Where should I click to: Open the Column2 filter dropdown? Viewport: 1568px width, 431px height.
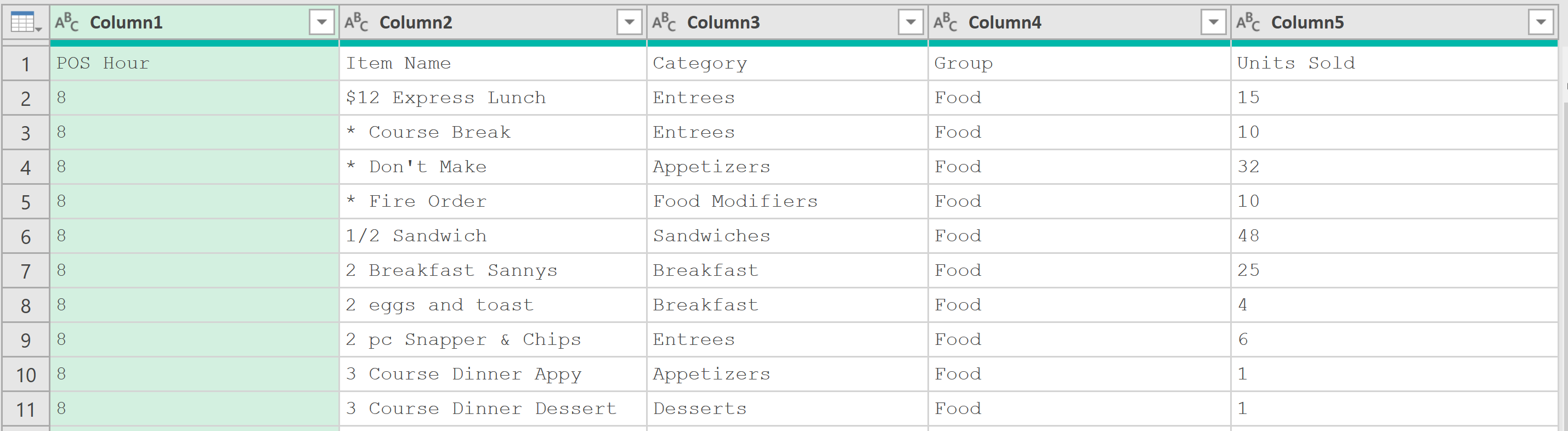630,22
